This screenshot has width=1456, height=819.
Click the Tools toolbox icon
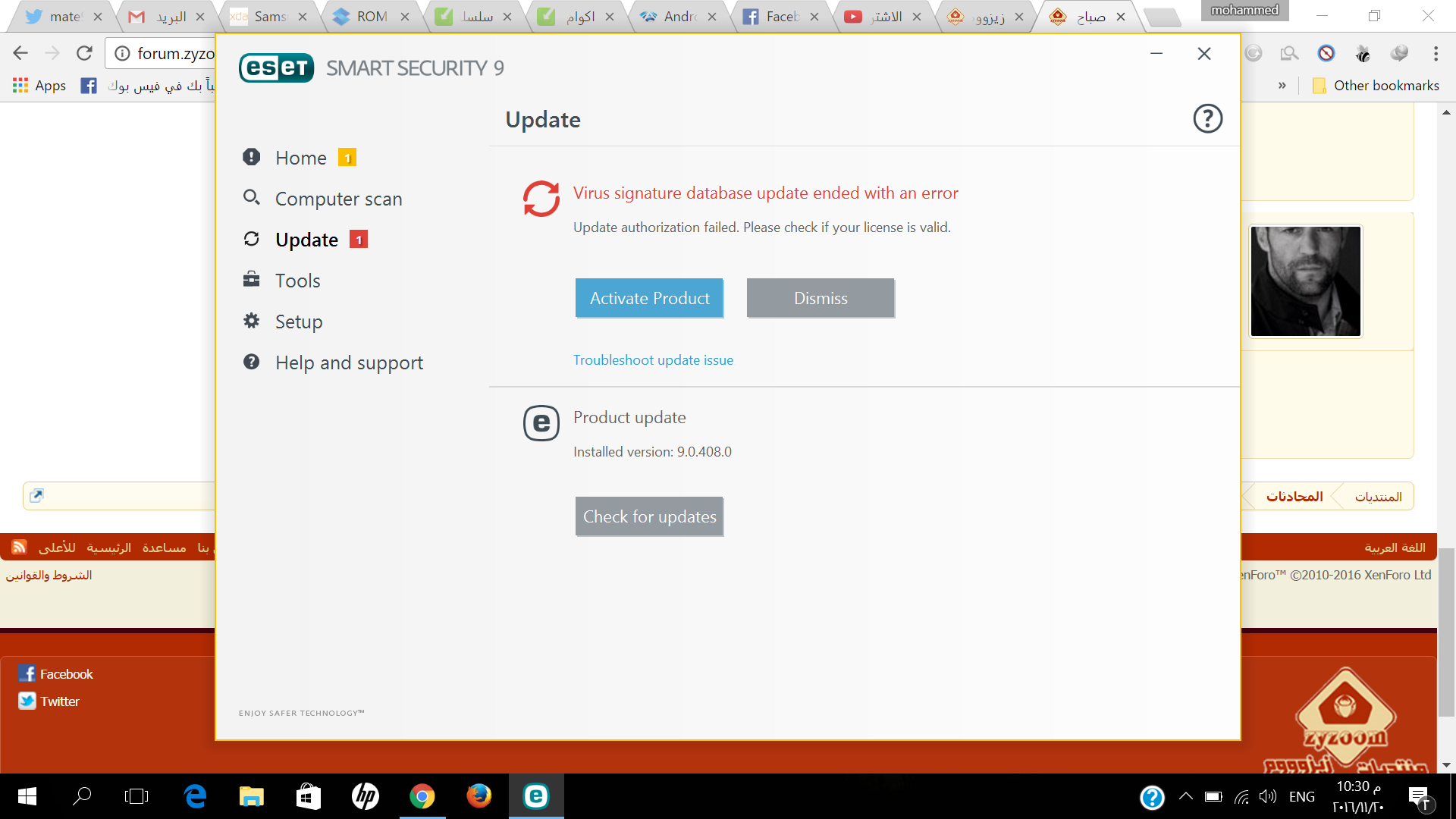[x=251, y=279]
